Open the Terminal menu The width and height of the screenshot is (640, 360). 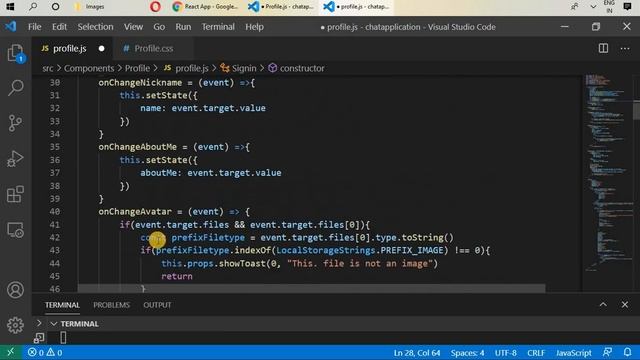[x=218, y=27]
